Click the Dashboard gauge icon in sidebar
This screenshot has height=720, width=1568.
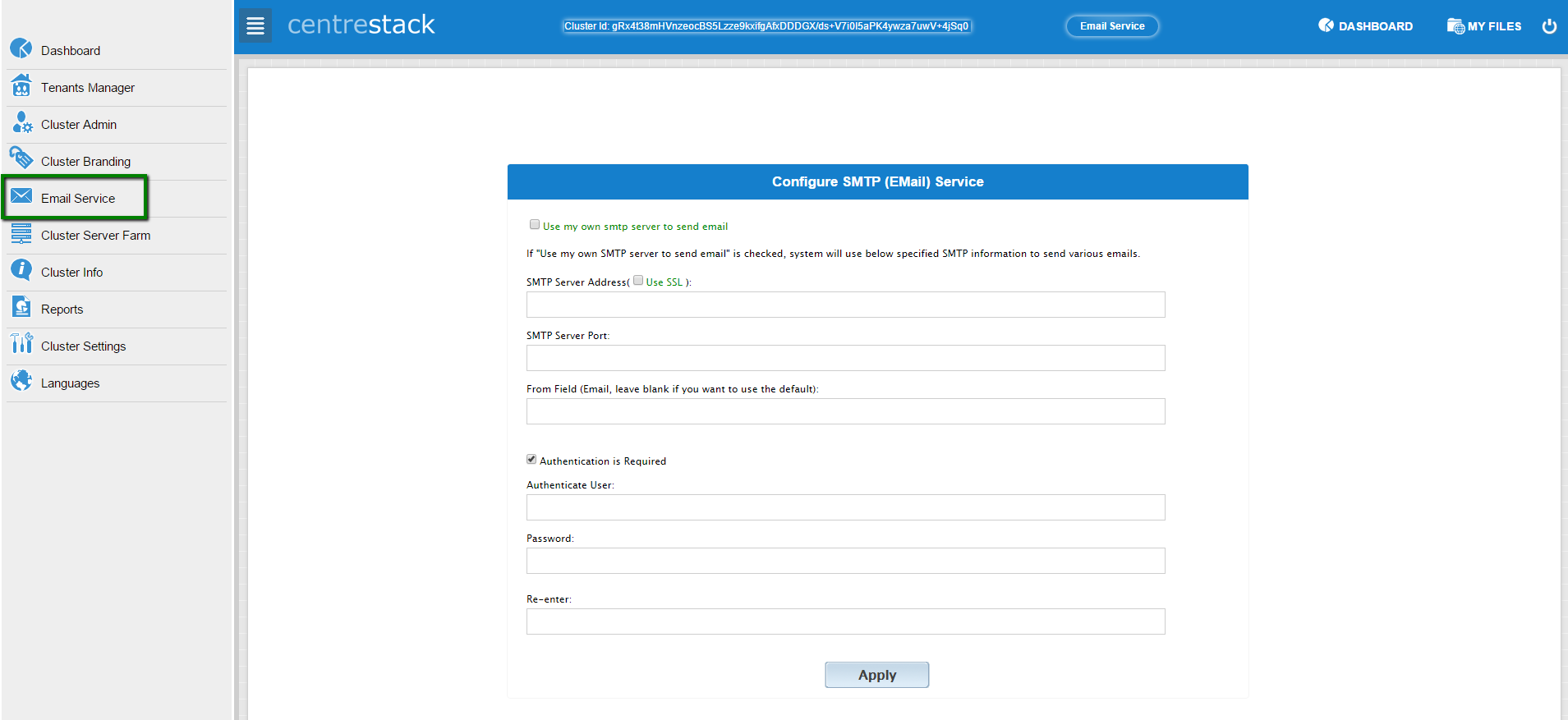21,48
